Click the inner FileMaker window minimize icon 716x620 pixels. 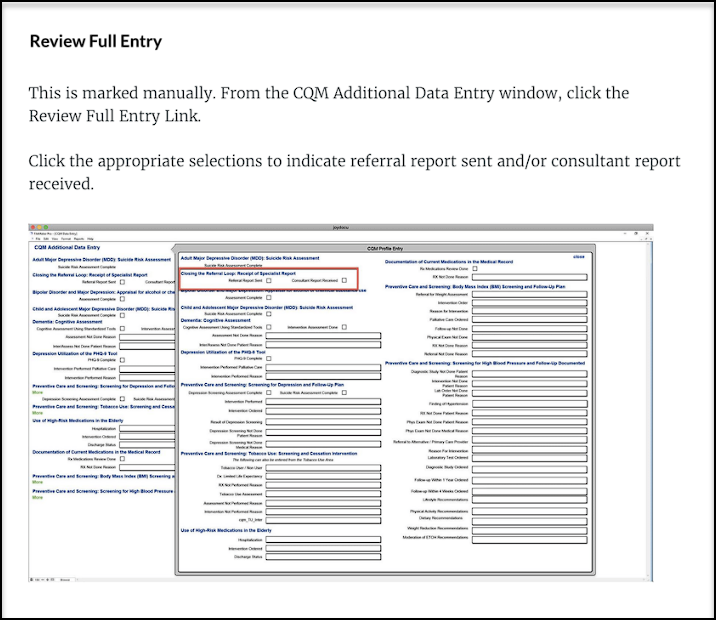[625, 233]
